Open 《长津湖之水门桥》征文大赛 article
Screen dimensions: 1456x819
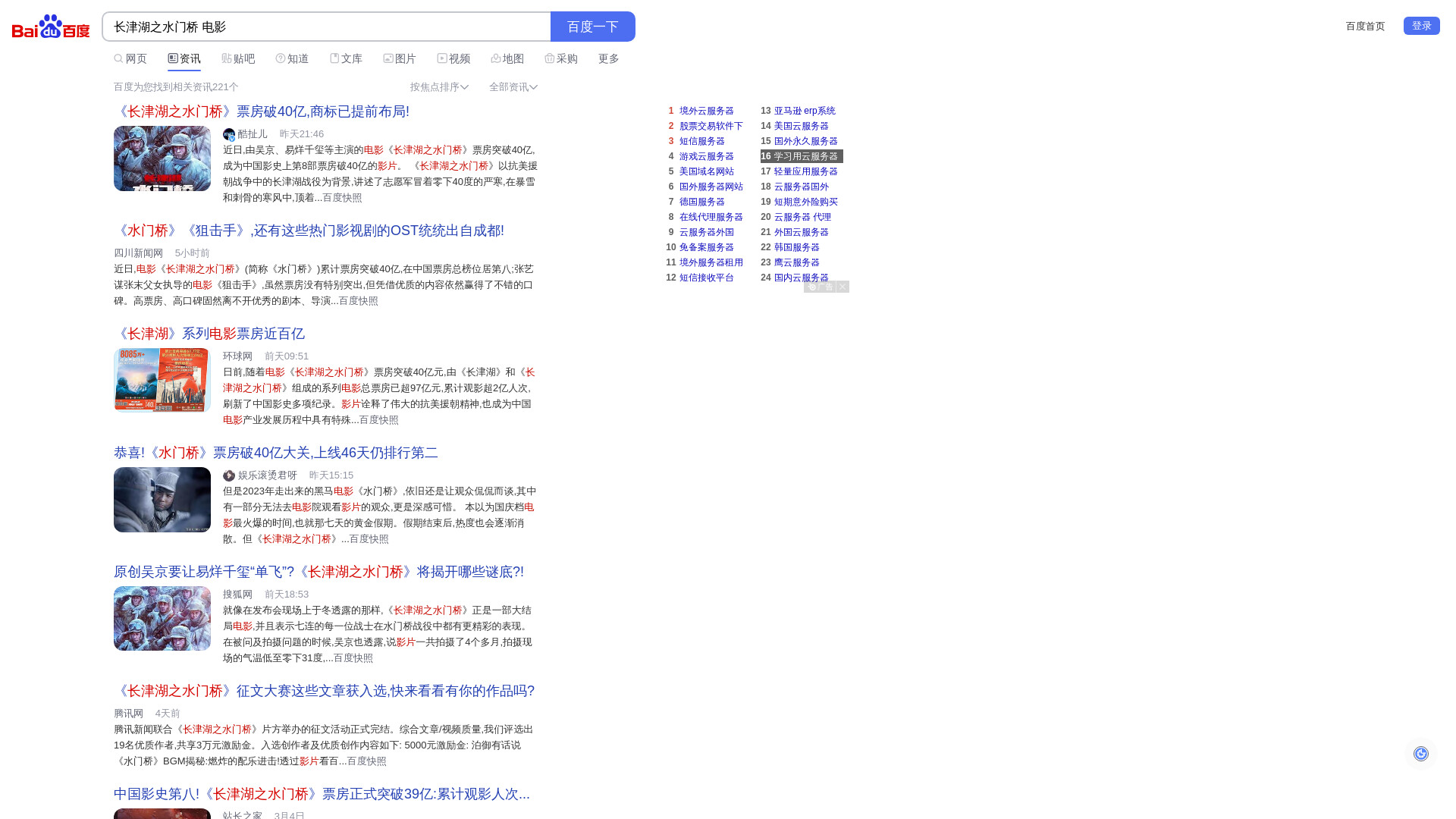point(324,691)
